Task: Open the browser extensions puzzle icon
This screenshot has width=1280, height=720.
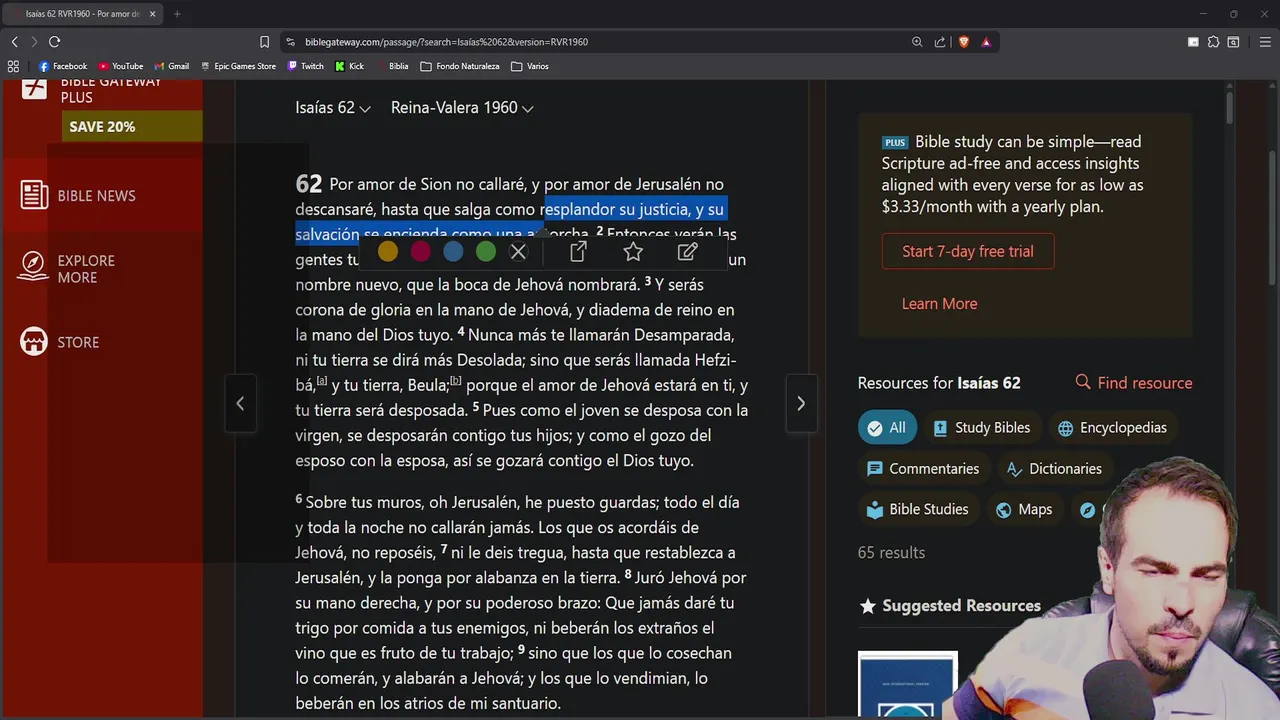Action: point(1213,42)
